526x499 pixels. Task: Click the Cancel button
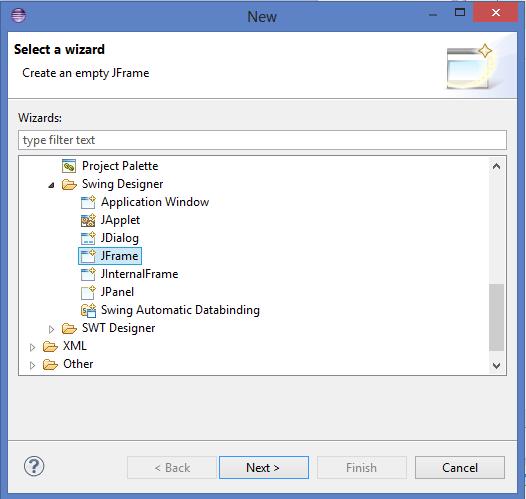[x=460, y=467]
